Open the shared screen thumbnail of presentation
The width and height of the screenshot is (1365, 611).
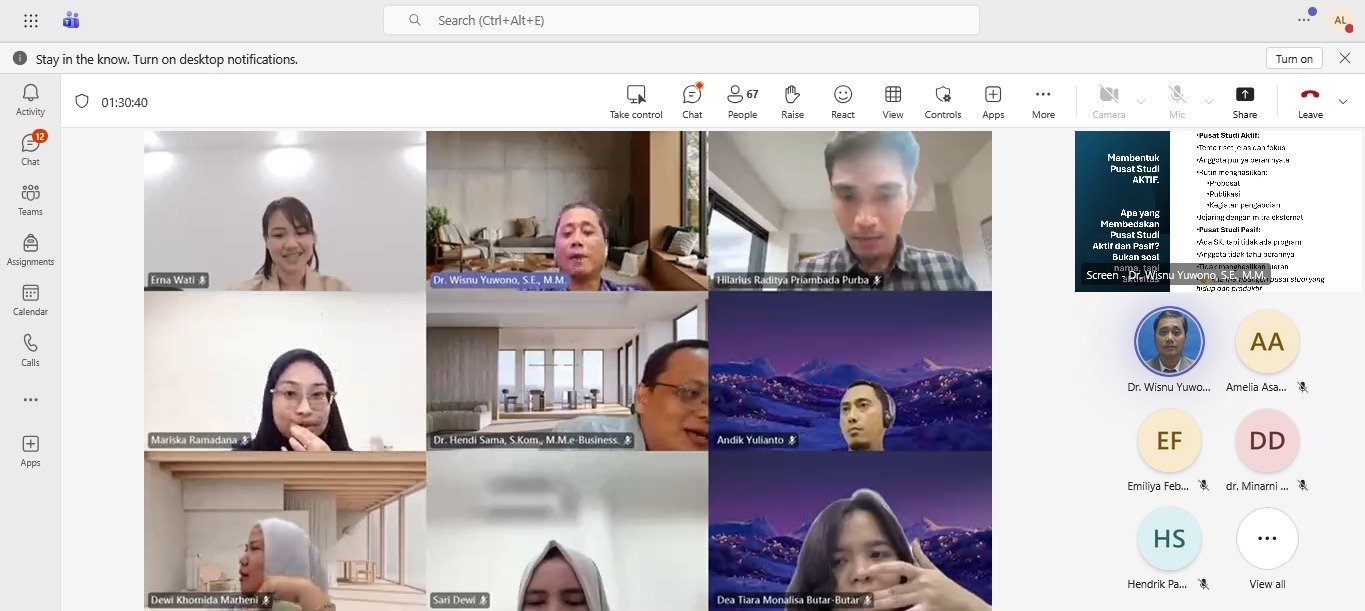1217,211
